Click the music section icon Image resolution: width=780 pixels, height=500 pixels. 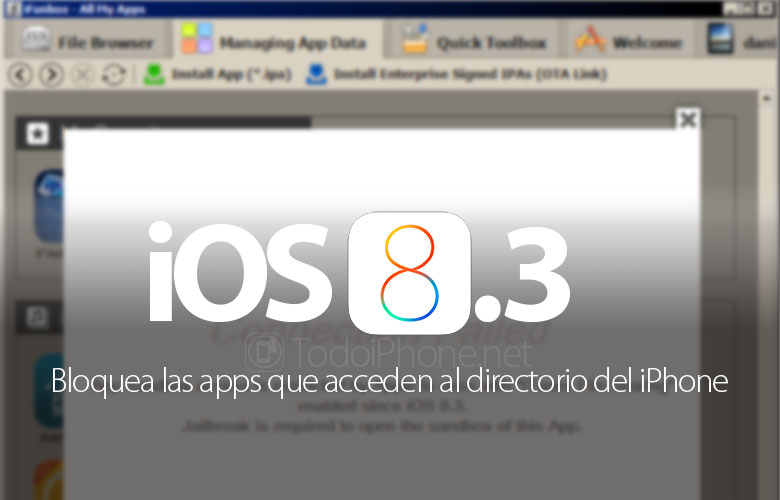[x=37, y=317]
